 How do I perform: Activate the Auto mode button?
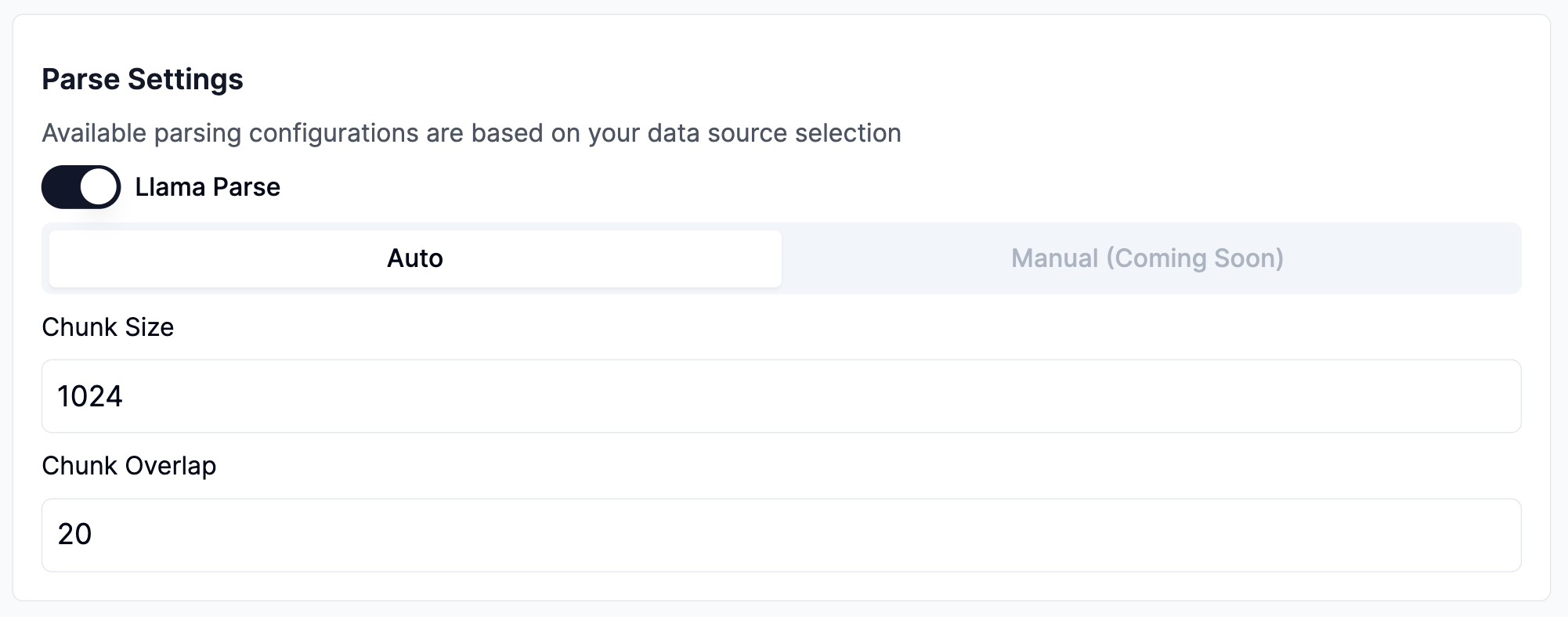click(414, 258)
